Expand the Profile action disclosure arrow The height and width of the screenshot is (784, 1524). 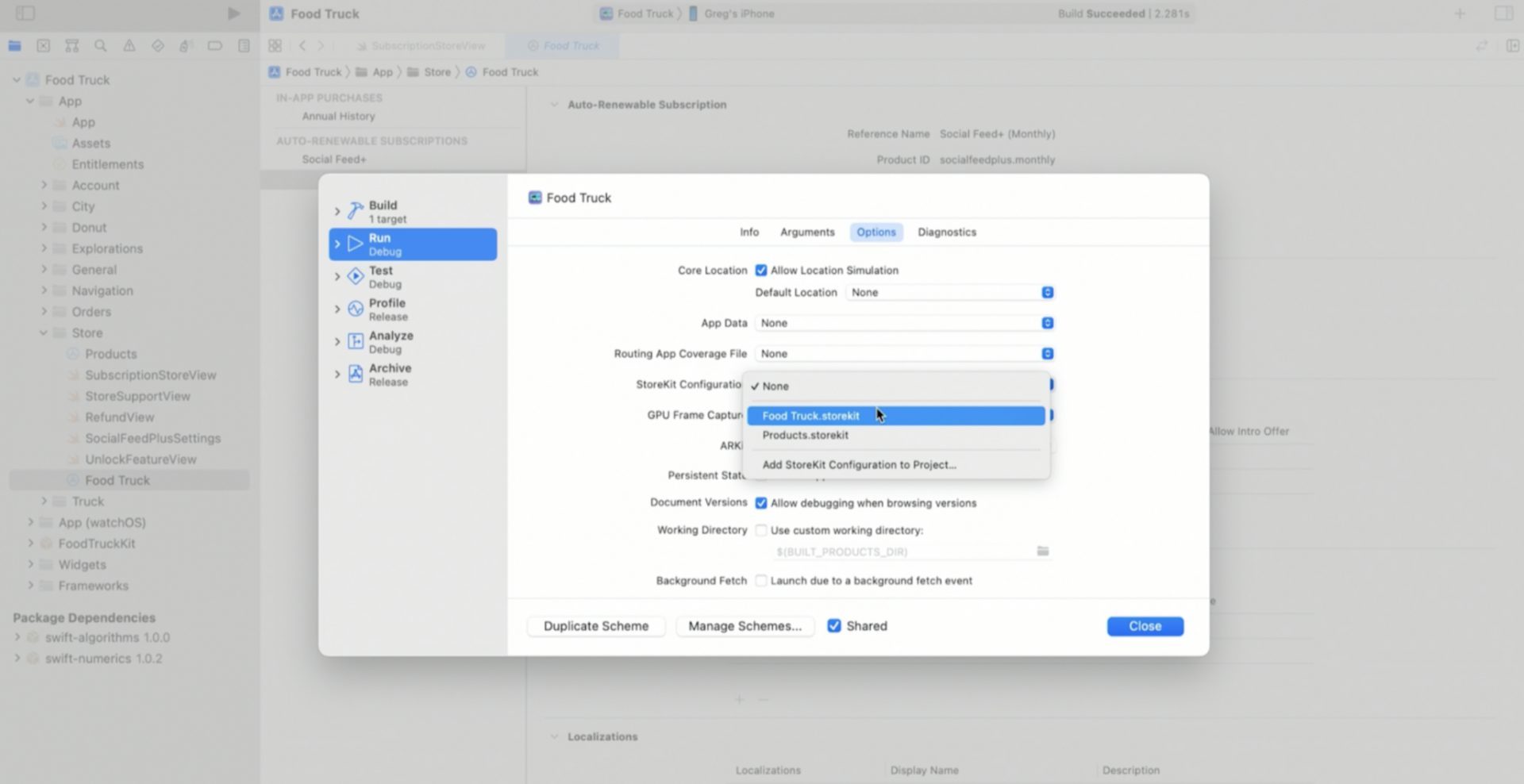pos(337,309)
